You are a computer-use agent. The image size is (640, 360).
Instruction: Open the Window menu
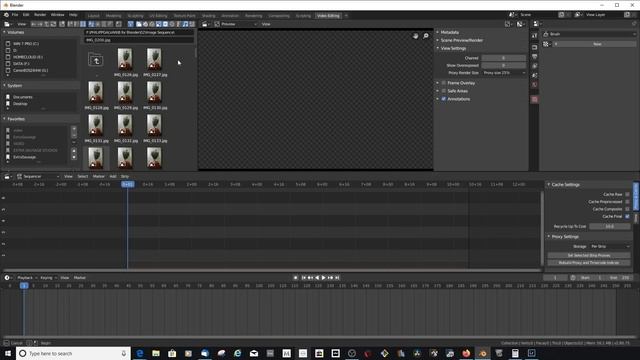coord(57,15)
